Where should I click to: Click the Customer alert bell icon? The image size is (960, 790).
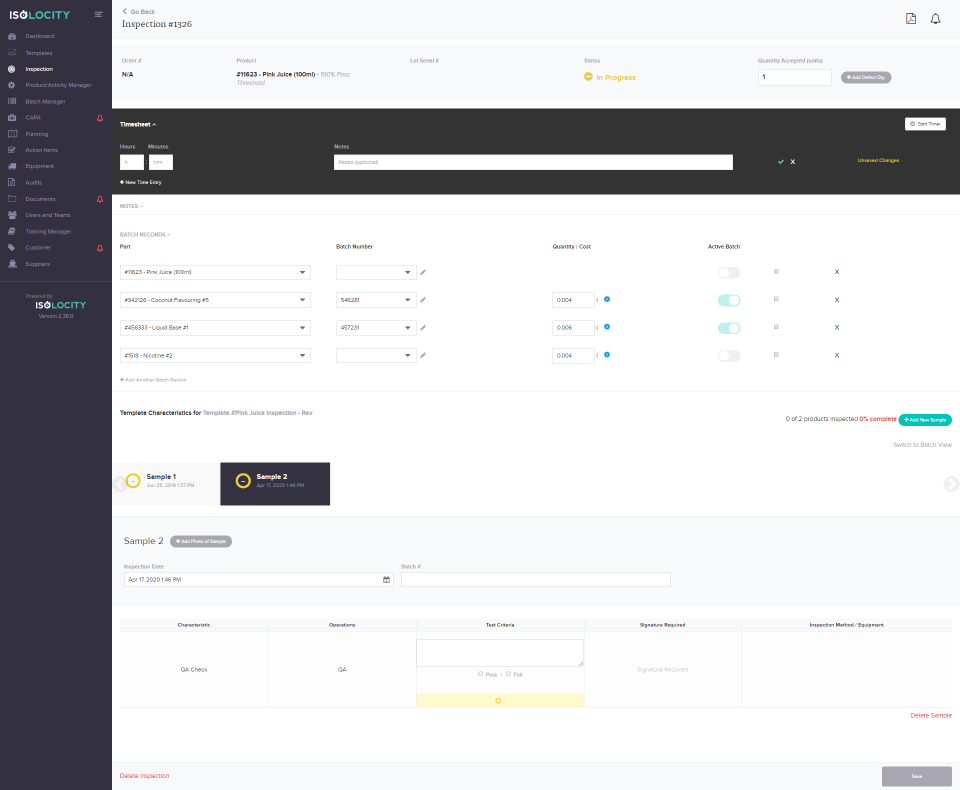pyautogui.click(x=100, y=248)
